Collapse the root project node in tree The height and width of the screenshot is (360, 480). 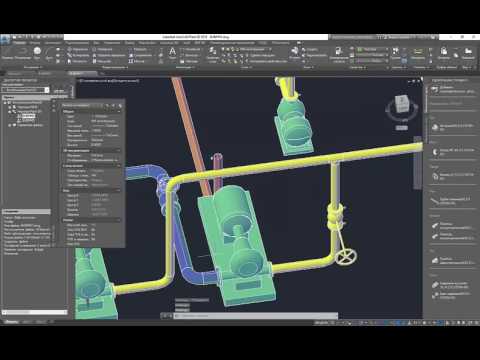5,103
